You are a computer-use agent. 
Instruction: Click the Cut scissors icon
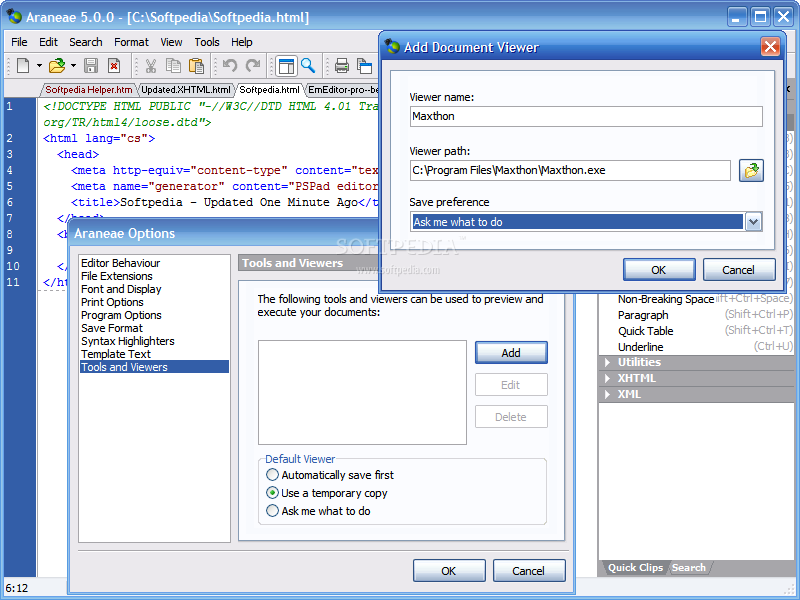(x=151, y=65)
